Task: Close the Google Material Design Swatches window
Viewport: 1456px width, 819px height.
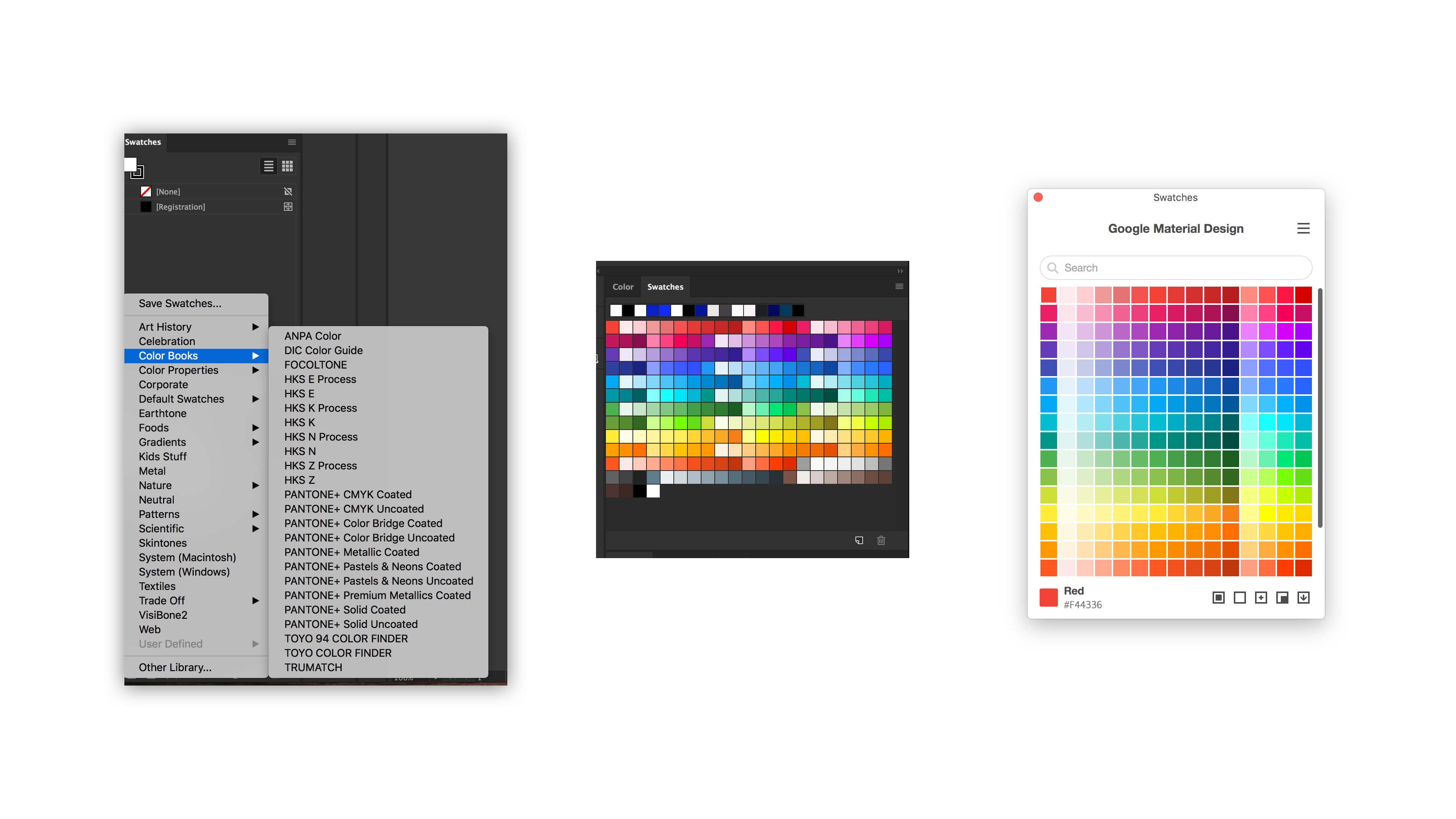Action: coord(1038,197)
